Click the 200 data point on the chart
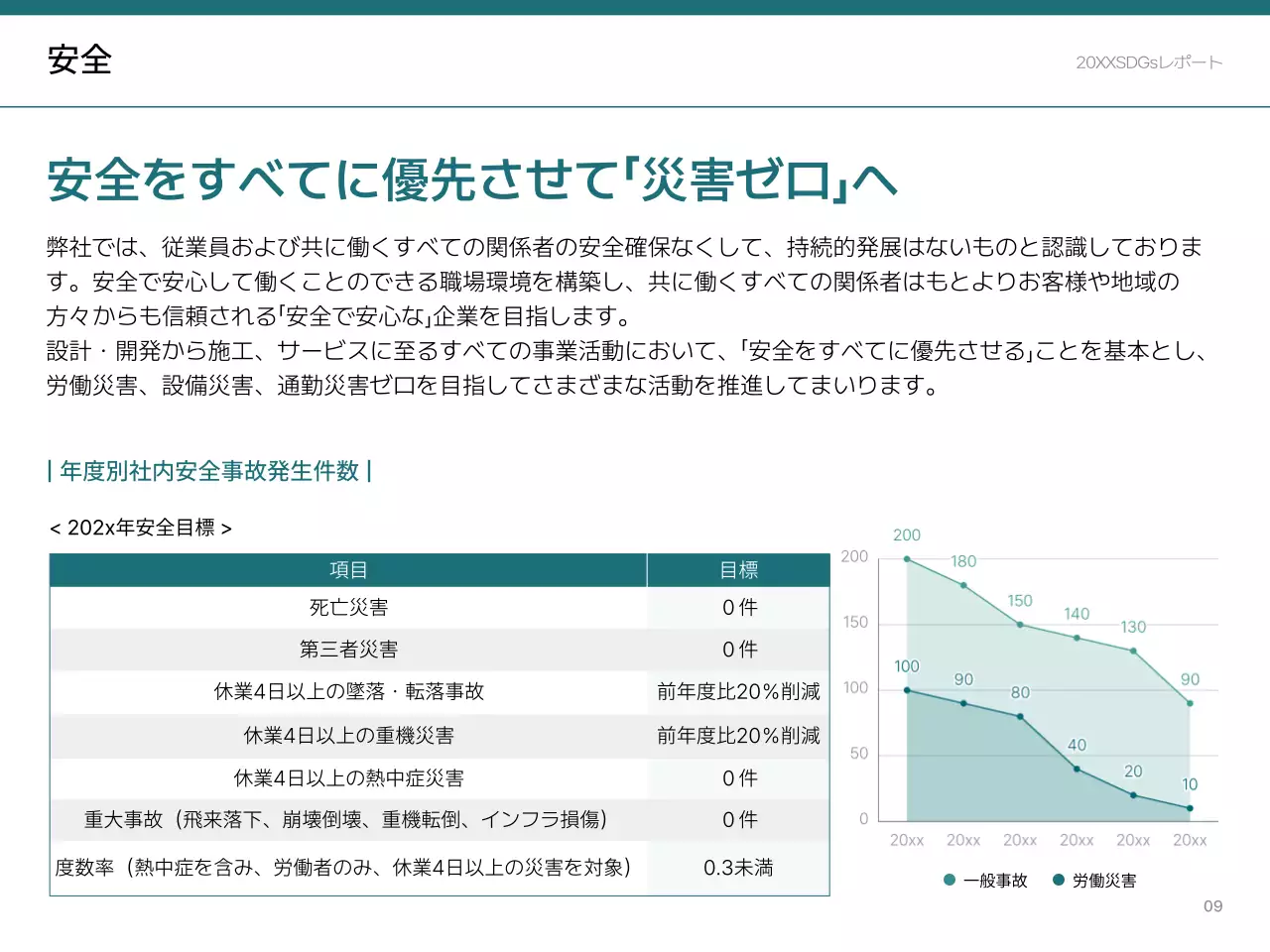 [906, 558]
